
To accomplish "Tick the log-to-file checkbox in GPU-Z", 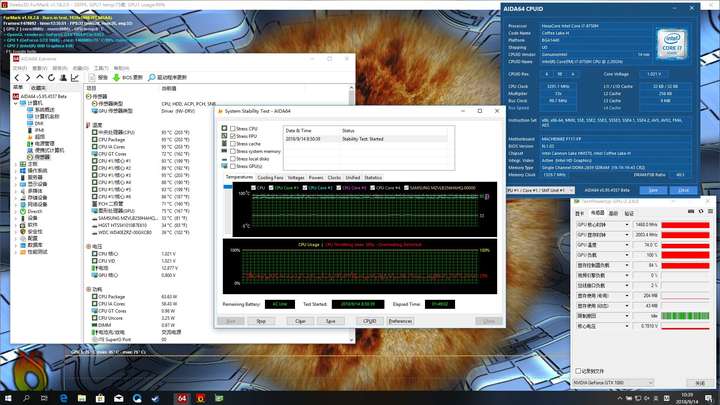I will [578, 371].
